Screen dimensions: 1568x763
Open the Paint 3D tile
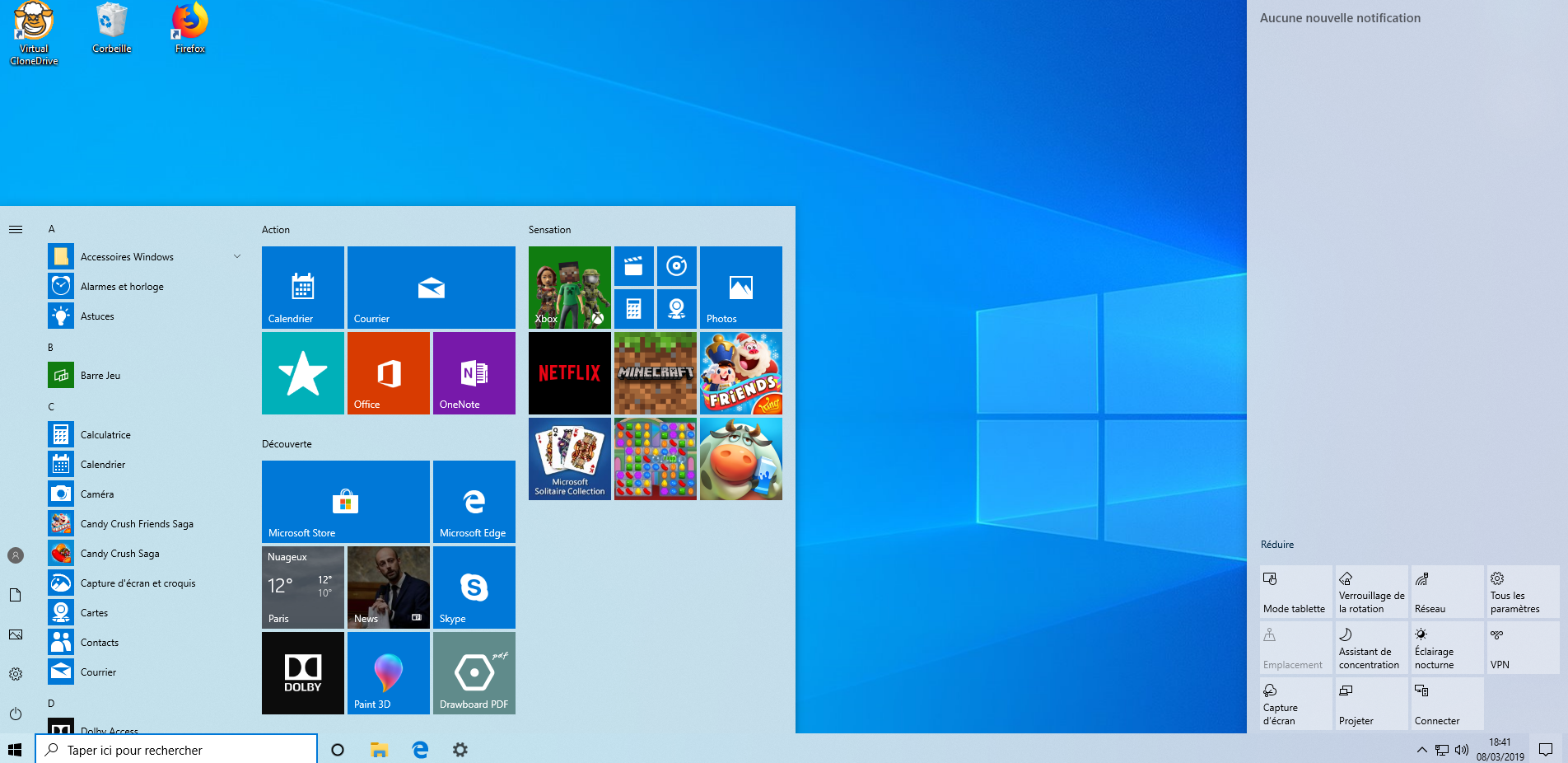[x=388, y=673]
